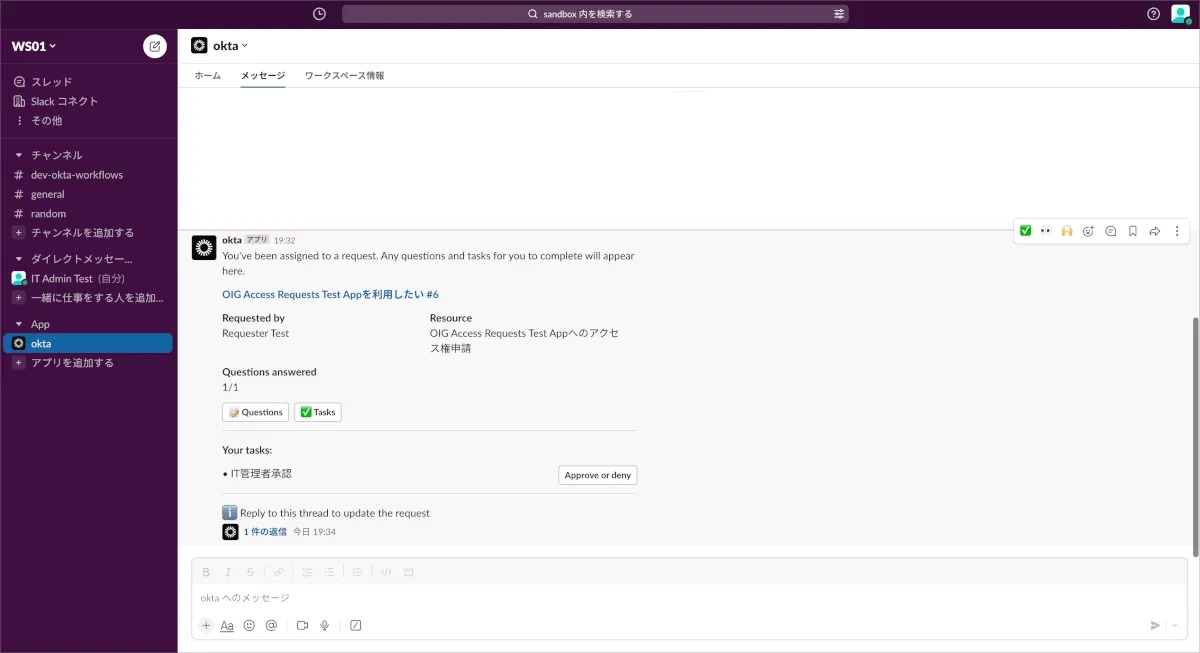Focus okta message input field
The image size is (1200, 653).
(x=689, y=598)
